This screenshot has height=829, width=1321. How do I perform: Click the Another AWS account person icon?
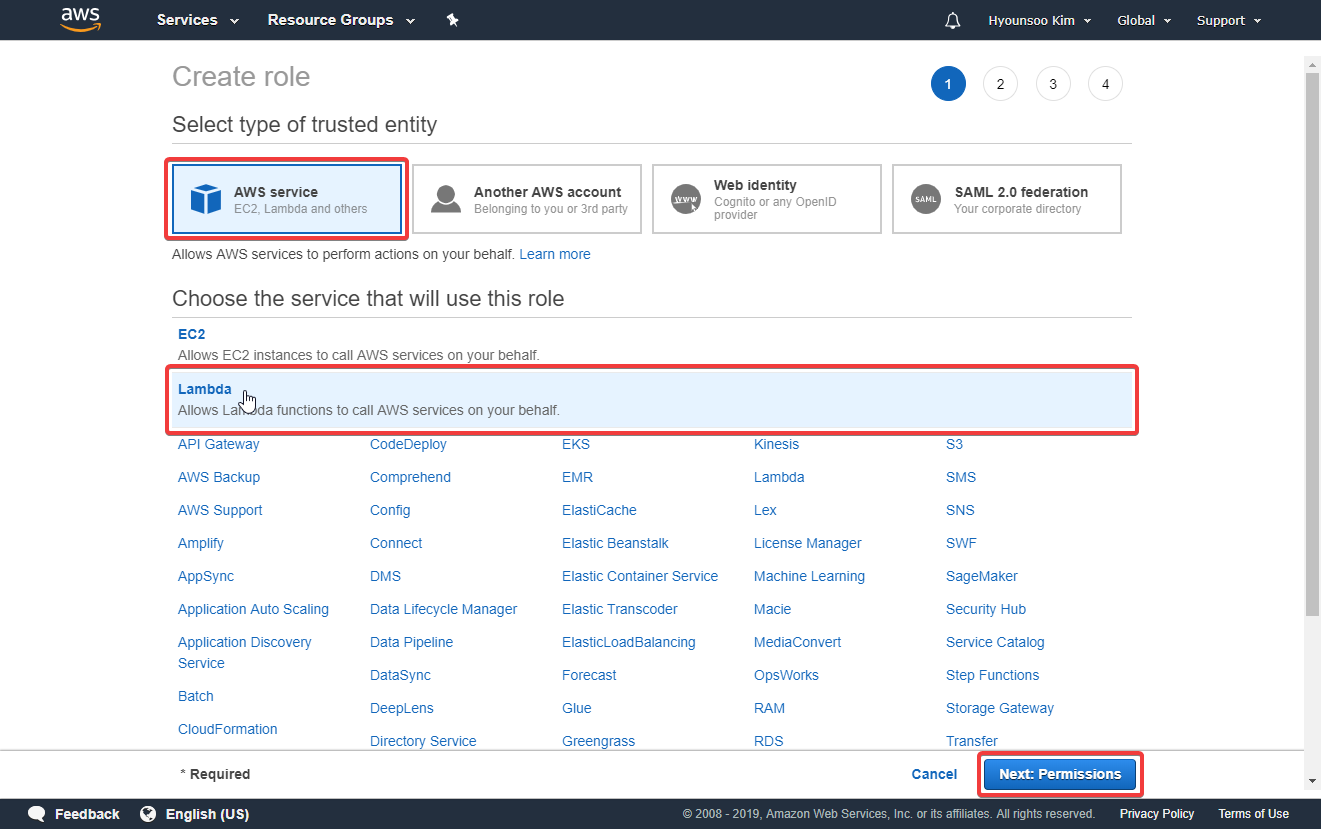(446, 199)
